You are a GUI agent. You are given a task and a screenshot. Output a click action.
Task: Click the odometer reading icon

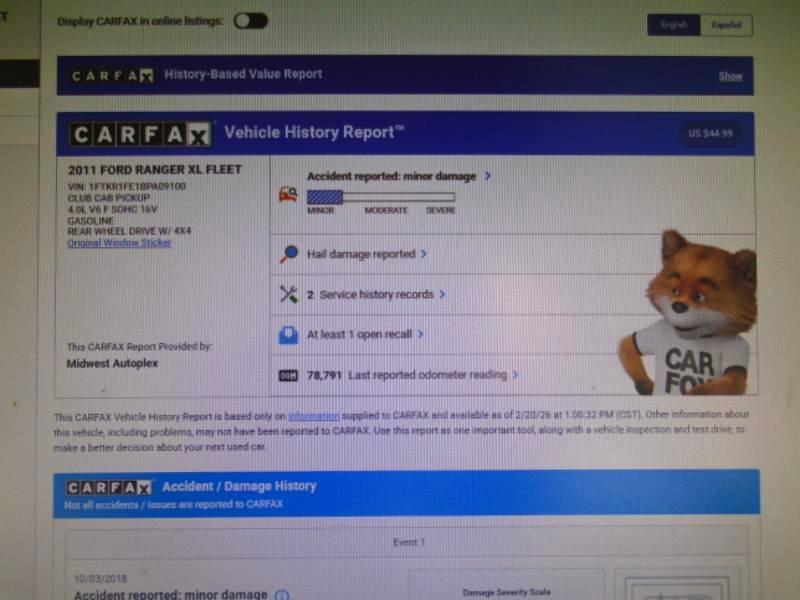[288, 375]
